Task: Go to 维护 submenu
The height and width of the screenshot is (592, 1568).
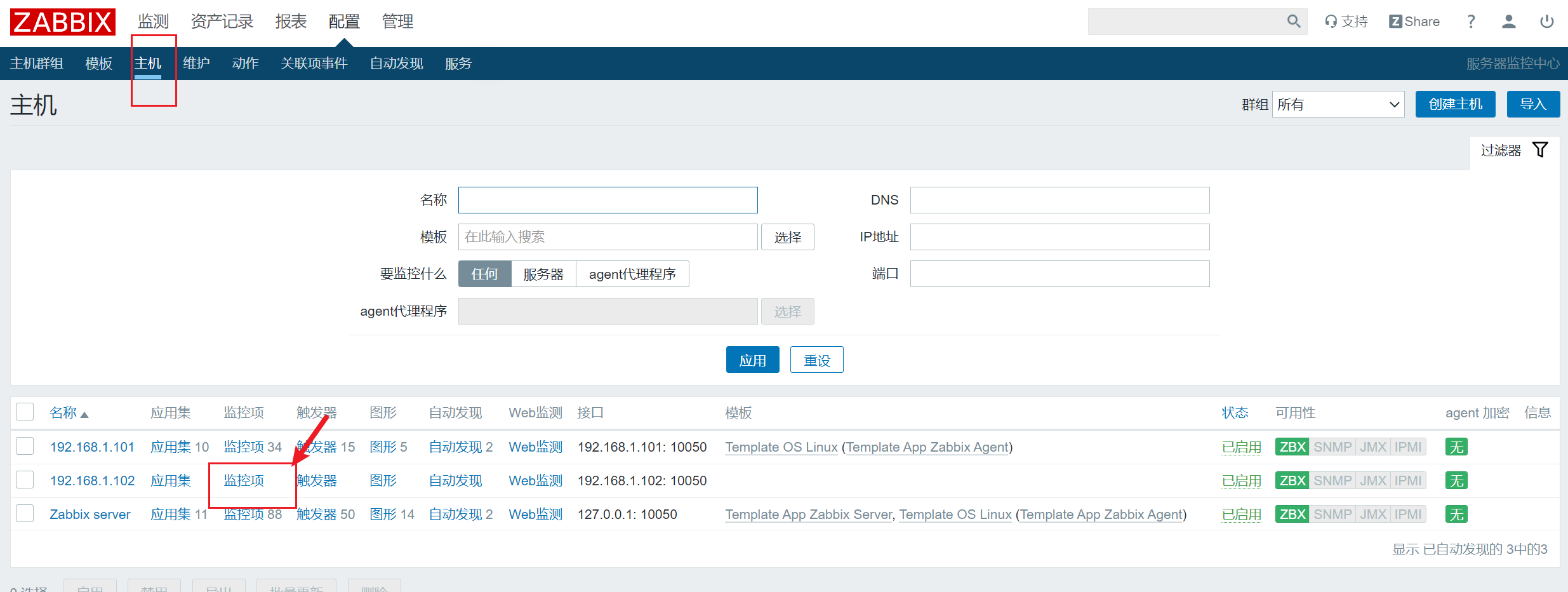Action: coord(196,64)
